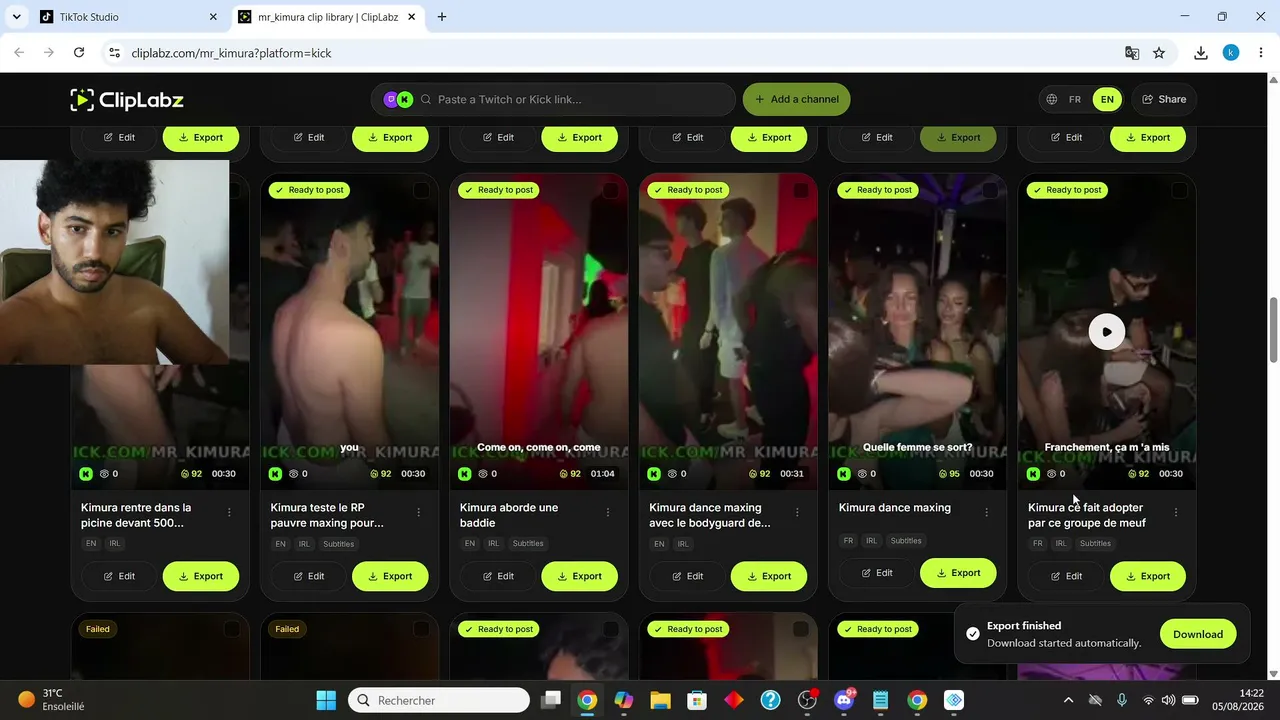Edit the 'Kimura rentre dans la picine' clip

[119, 576]
